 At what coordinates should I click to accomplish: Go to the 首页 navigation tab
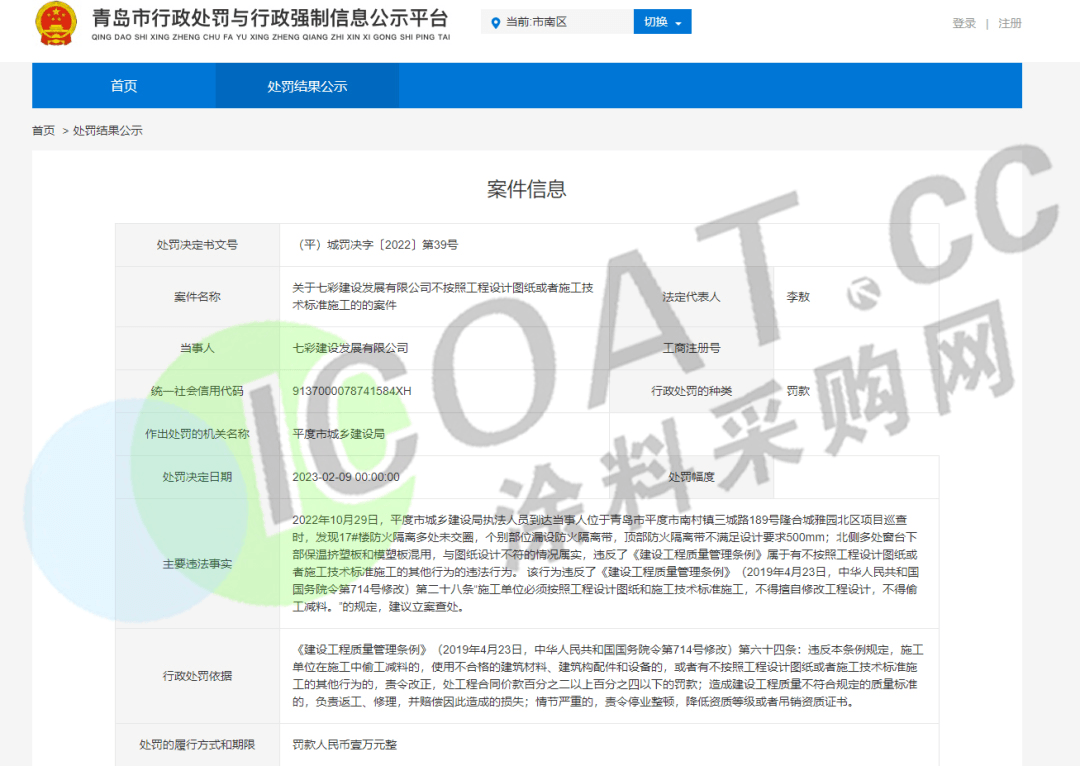coord(124,86)
